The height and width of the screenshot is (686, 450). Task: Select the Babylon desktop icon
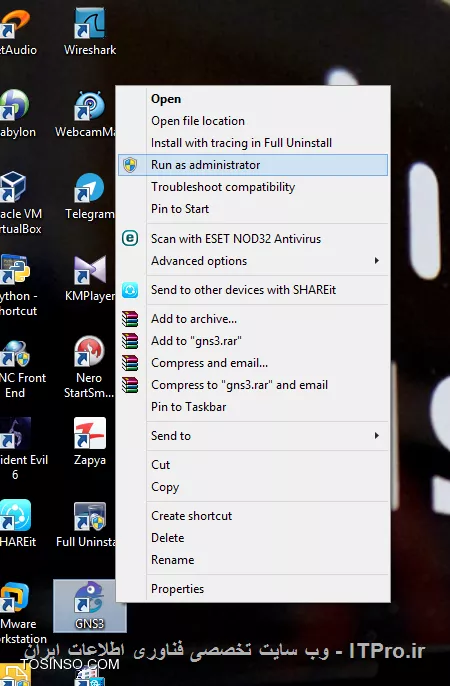(17, 114)
